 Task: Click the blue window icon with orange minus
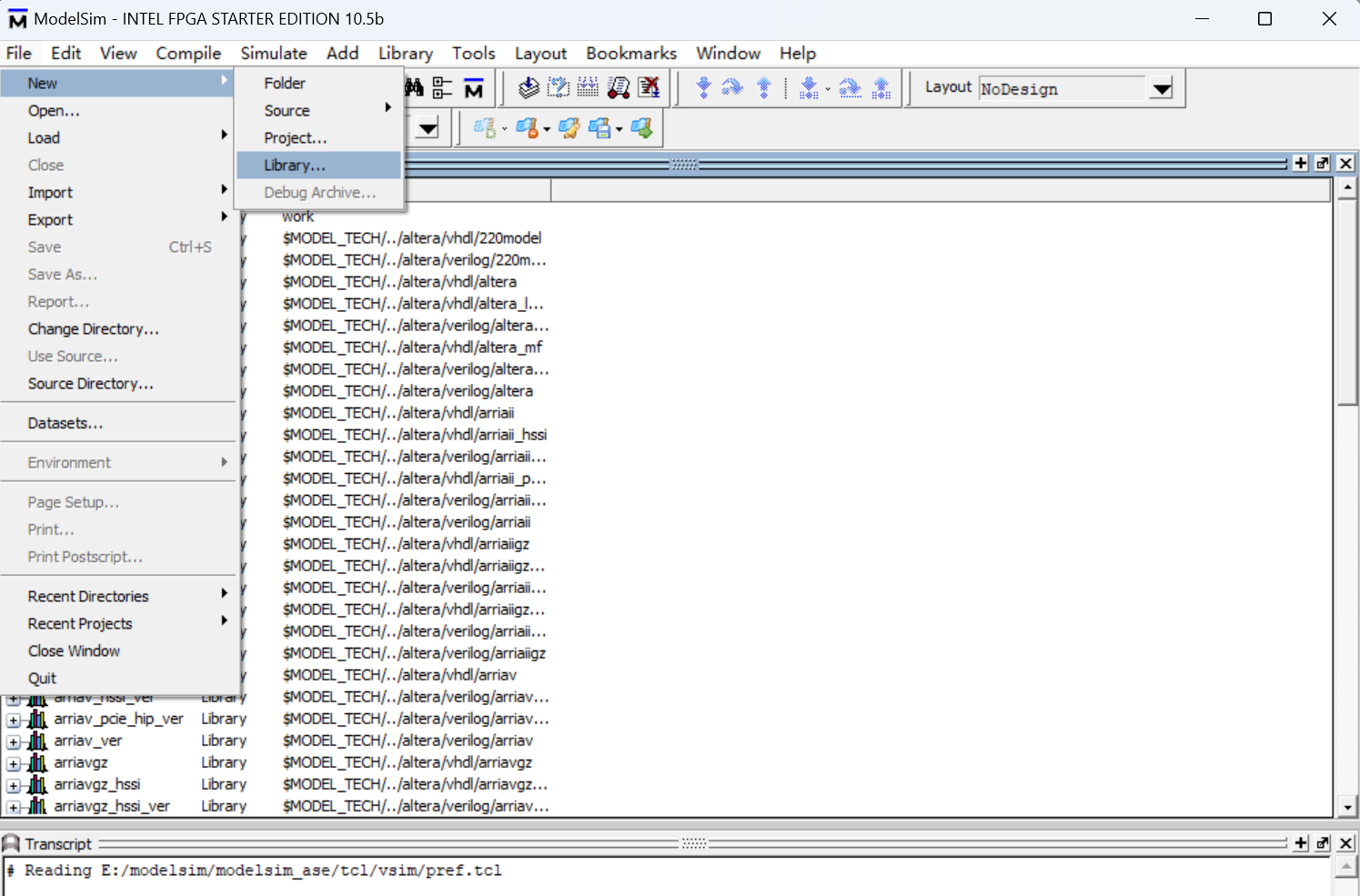[x=527, y=128]
